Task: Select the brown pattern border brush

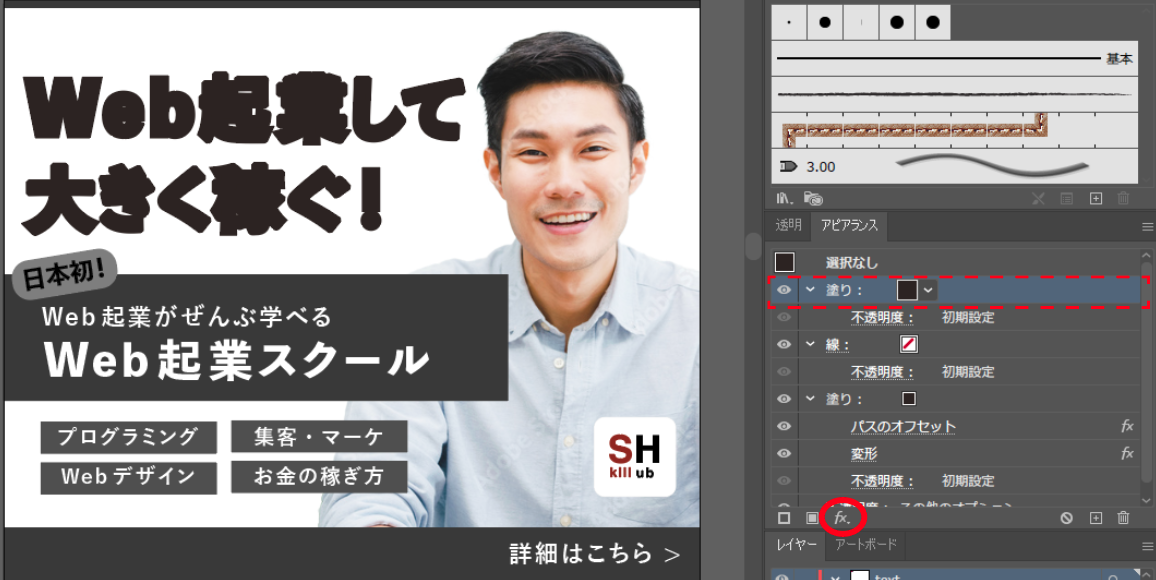Action: (955, 130)
